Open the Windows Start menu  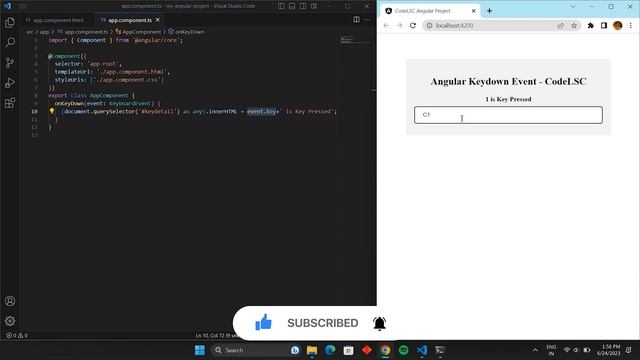point(200,350)
